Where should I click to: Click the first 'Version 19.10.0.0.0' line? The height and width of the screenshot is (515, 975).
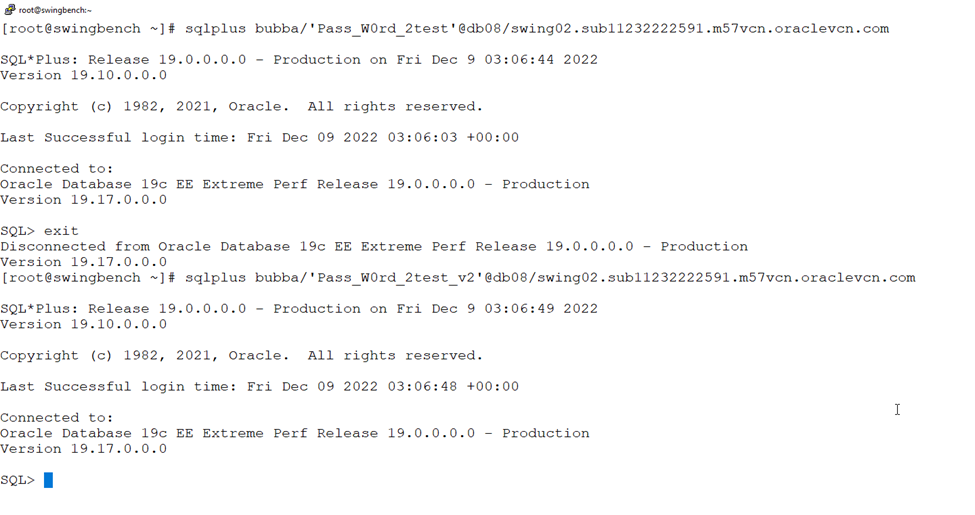83,75
